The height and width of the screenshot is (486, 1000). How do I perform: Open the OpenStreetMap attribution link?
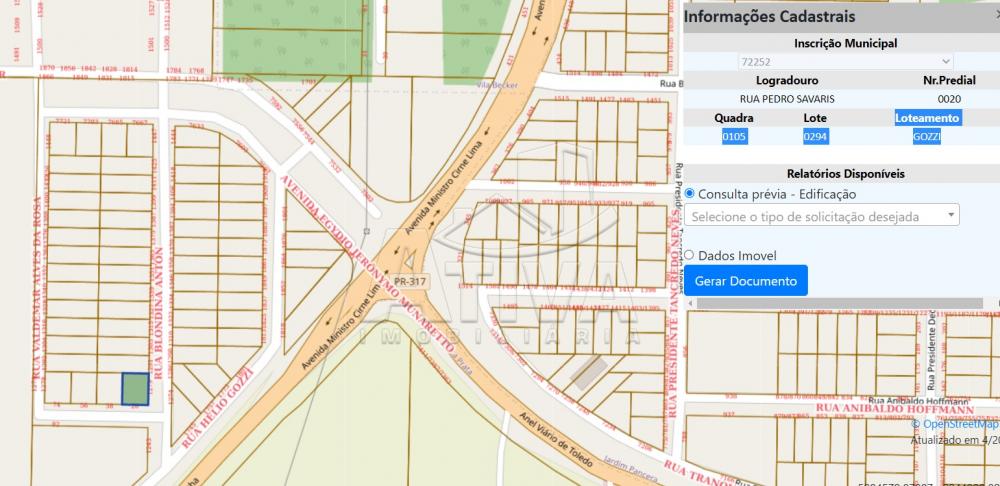960,424
